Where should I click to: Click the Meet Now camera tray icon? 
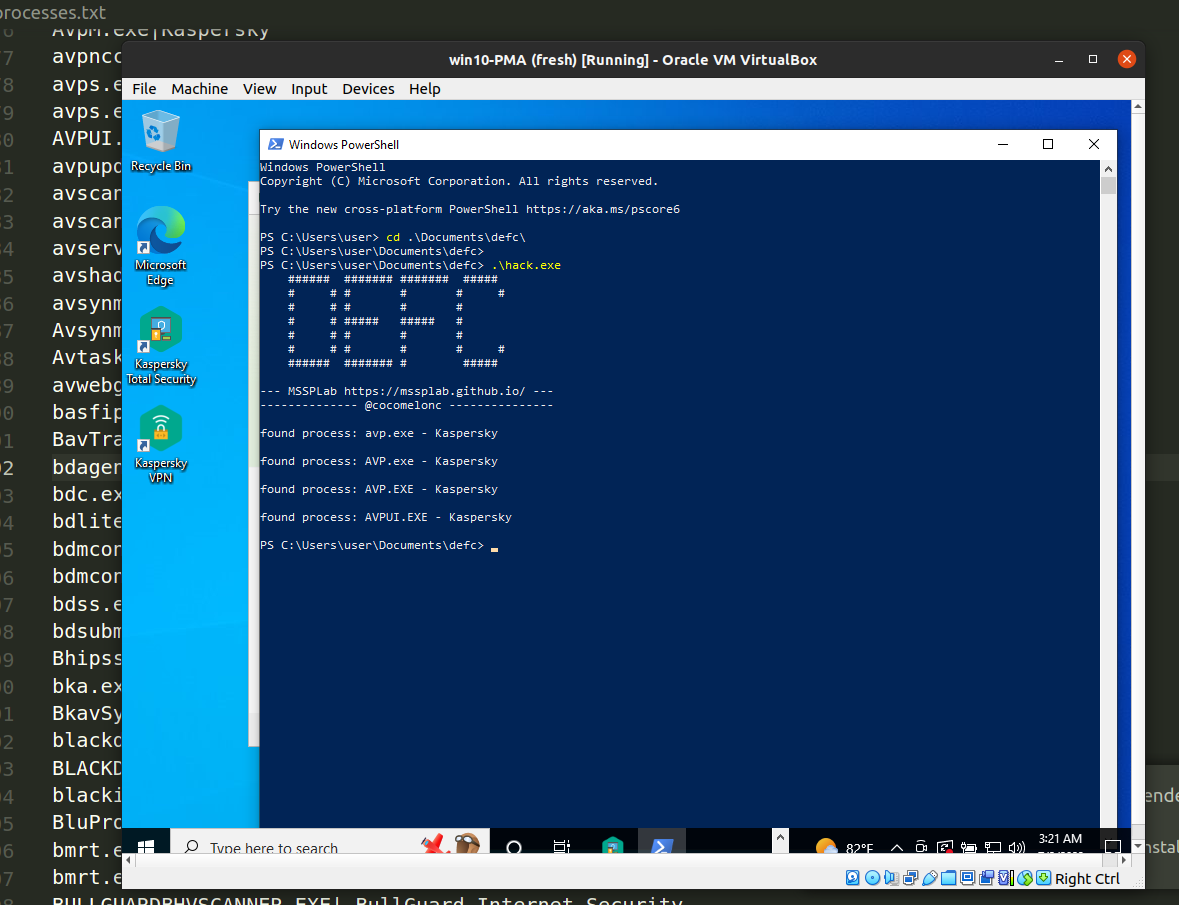click(921, 846)
